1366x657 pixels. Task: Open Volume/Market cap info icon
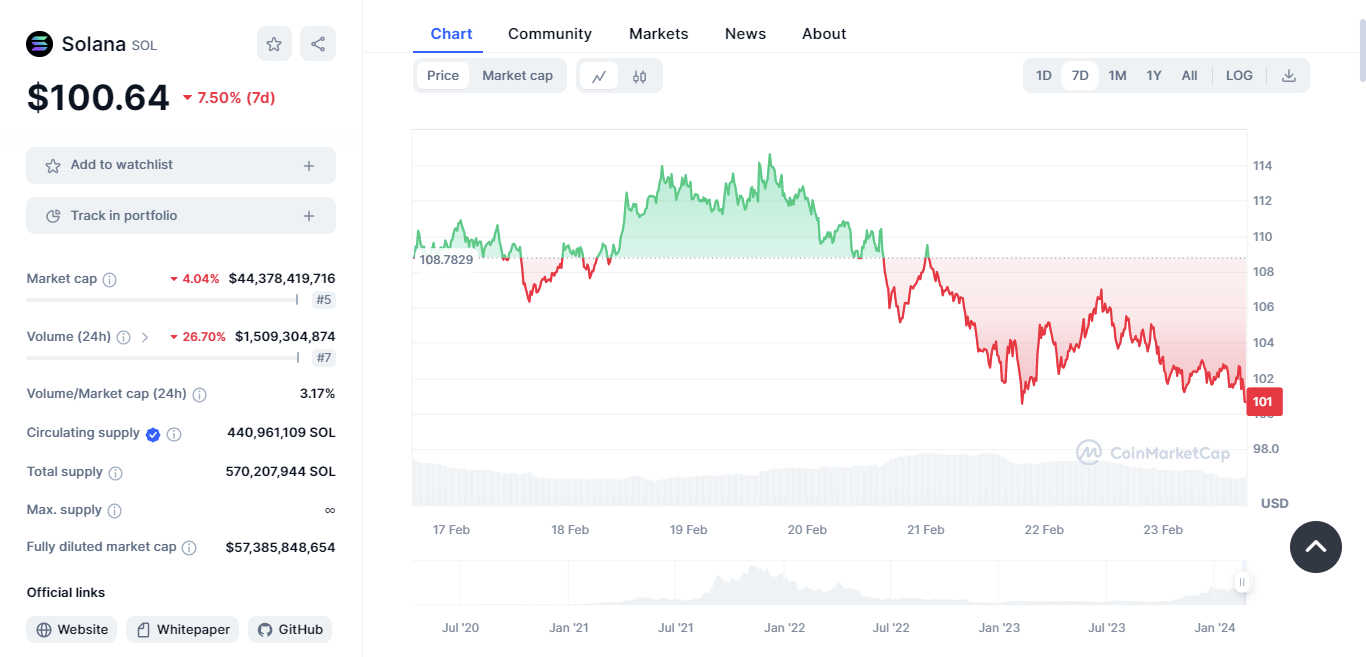pos(199,395)
